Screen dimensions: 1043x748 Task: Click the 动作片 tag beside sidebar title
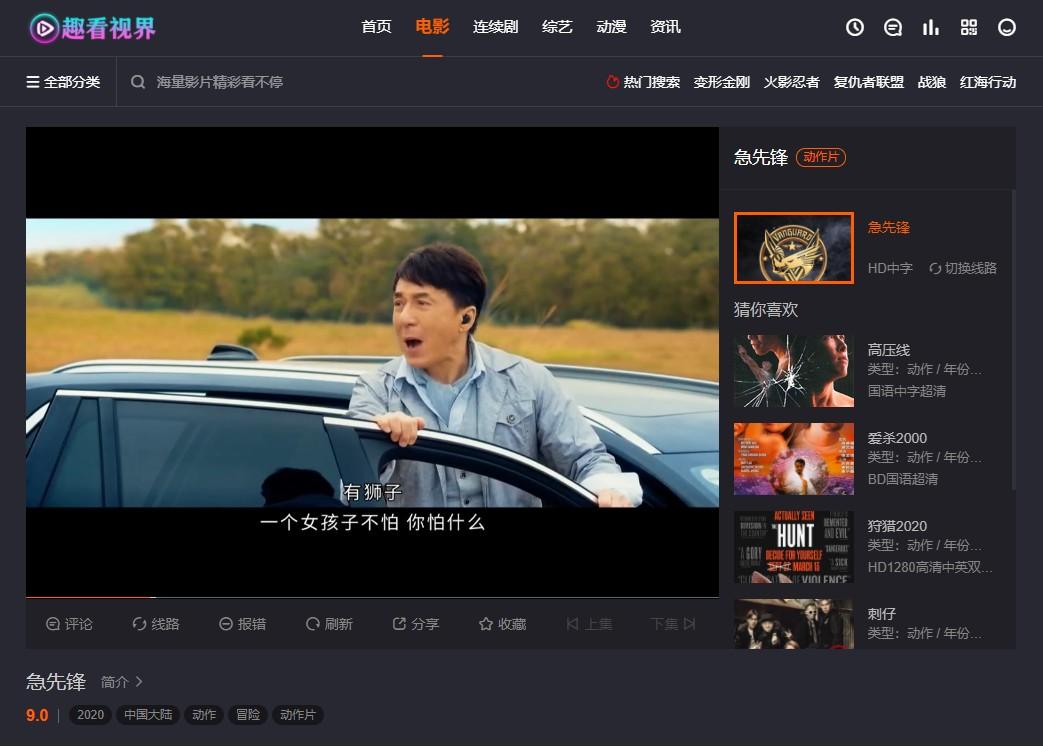(821, 157)
